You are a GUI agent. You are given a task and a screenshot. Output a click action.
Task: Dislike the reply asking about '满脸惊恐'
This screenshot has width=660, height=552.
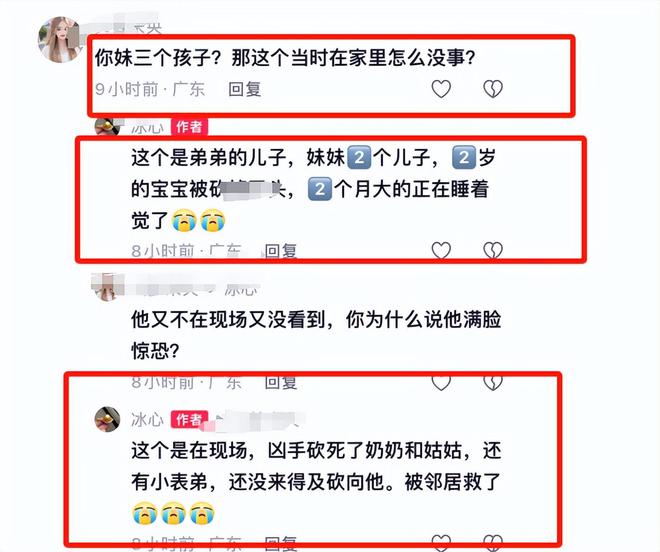point(493,382)
